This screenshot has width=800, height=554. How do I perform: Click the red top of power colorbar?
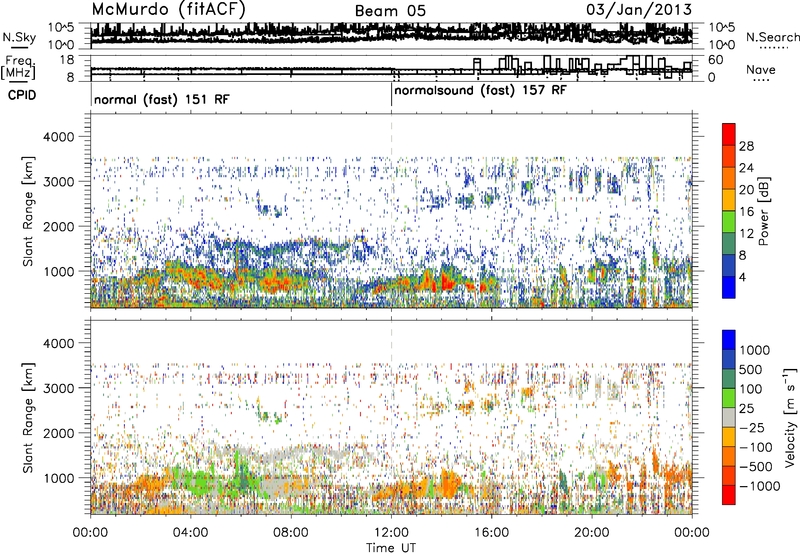729,134
